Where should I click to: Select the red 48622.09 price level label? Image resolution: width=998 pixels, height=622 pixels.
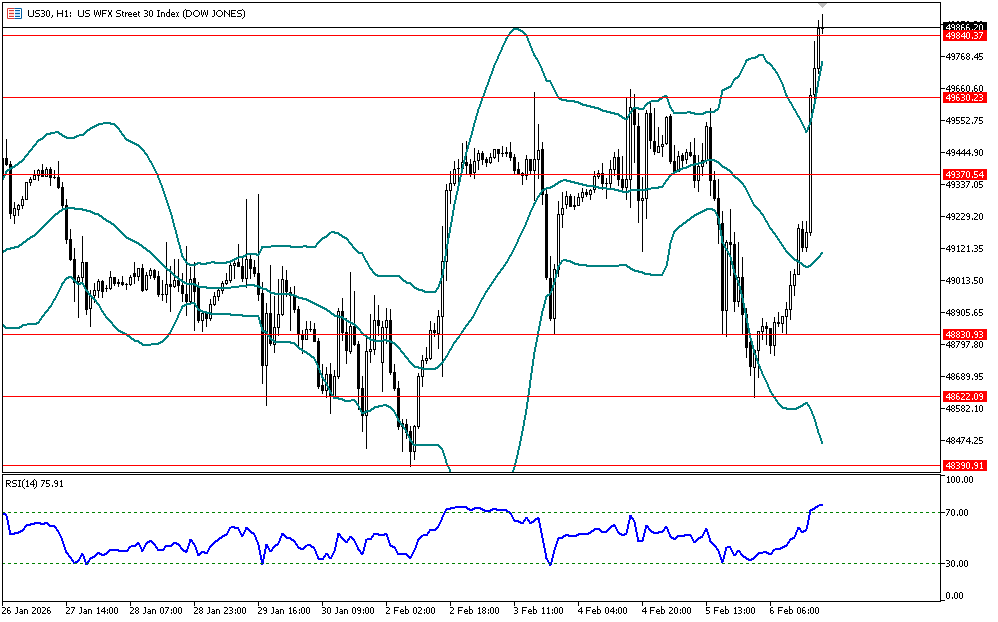(x=964, y=397)
